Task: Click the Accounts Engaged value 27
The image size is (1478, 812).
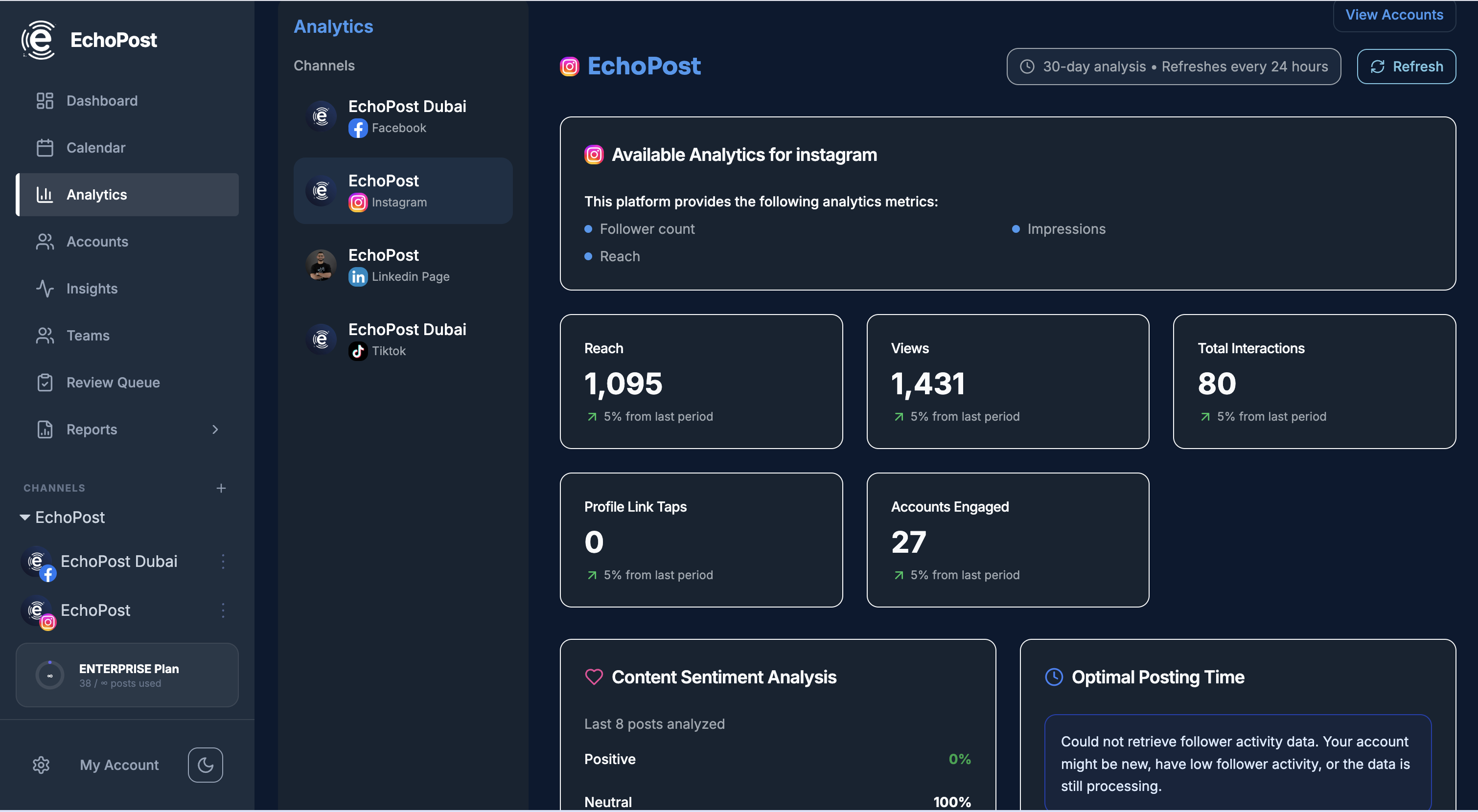Action: pyautogui.click(x=908, y=542)
